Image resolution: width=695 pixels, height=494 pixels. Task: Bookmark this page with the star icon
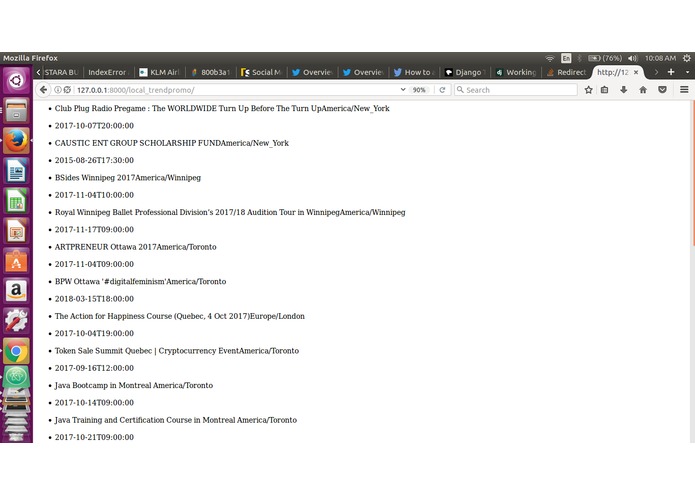coord(588,90)
